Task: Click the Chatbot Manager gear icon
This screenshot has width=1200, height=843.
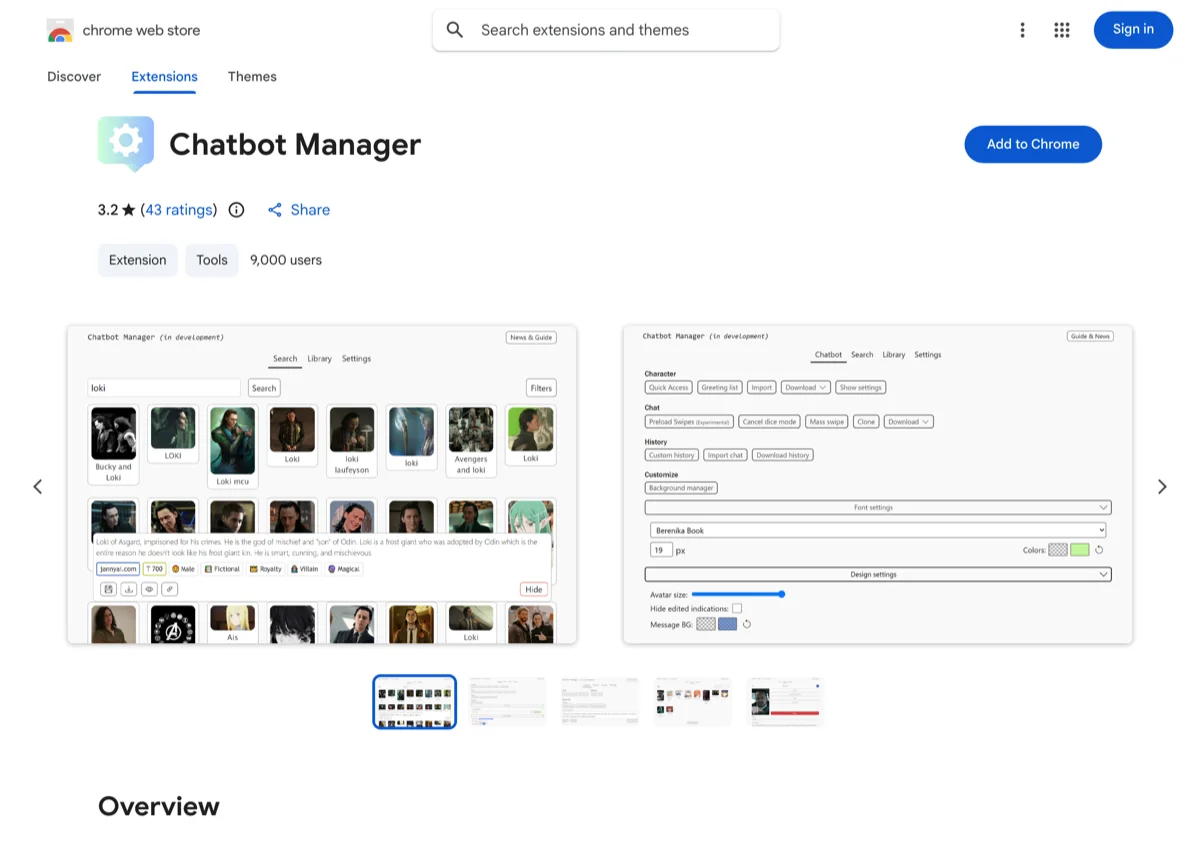Action: point(126,144)
